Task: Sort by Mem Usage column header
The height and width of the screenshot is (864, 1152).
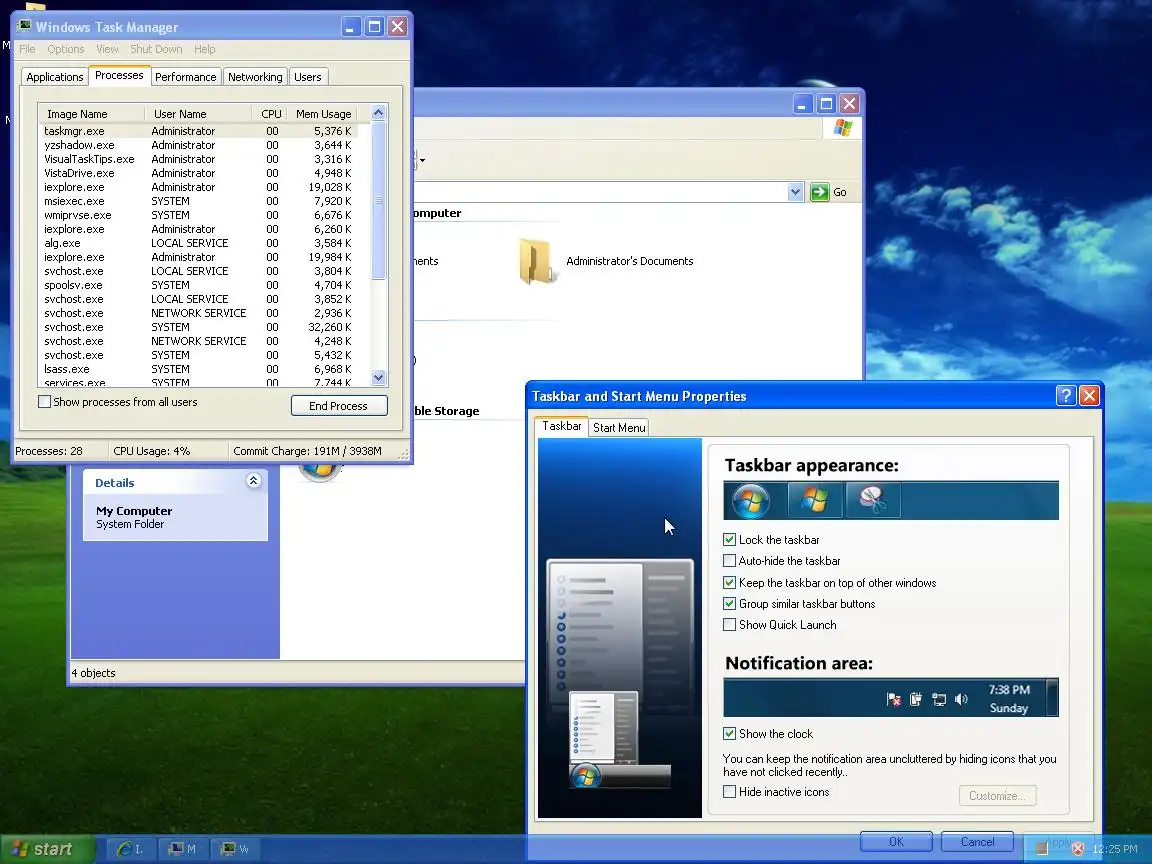Action: pos(323,114)
